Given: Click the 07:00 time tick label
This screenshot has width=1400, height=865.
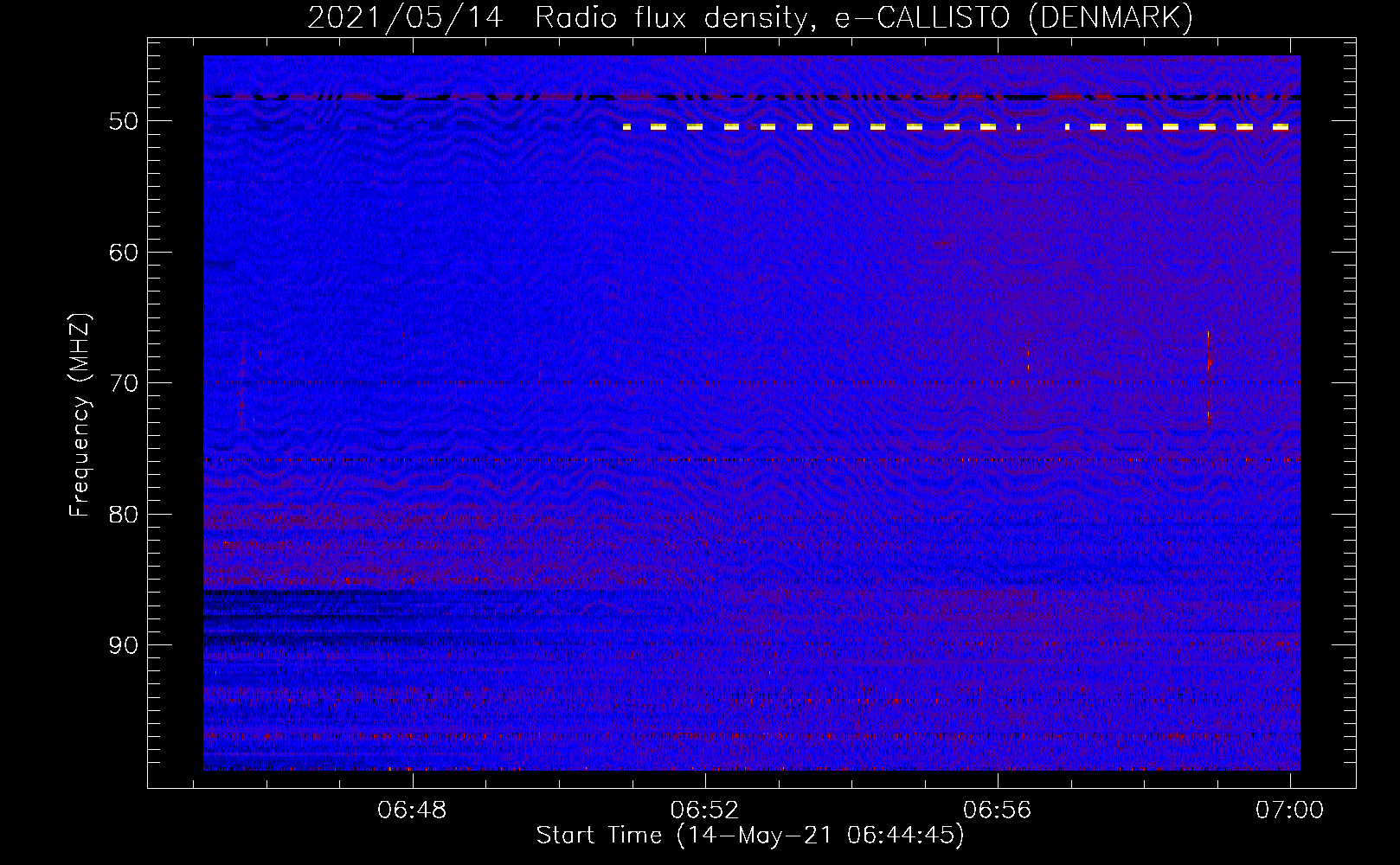Looking at the screenshot, I should pyautogui.click(x=1289, y=811).
